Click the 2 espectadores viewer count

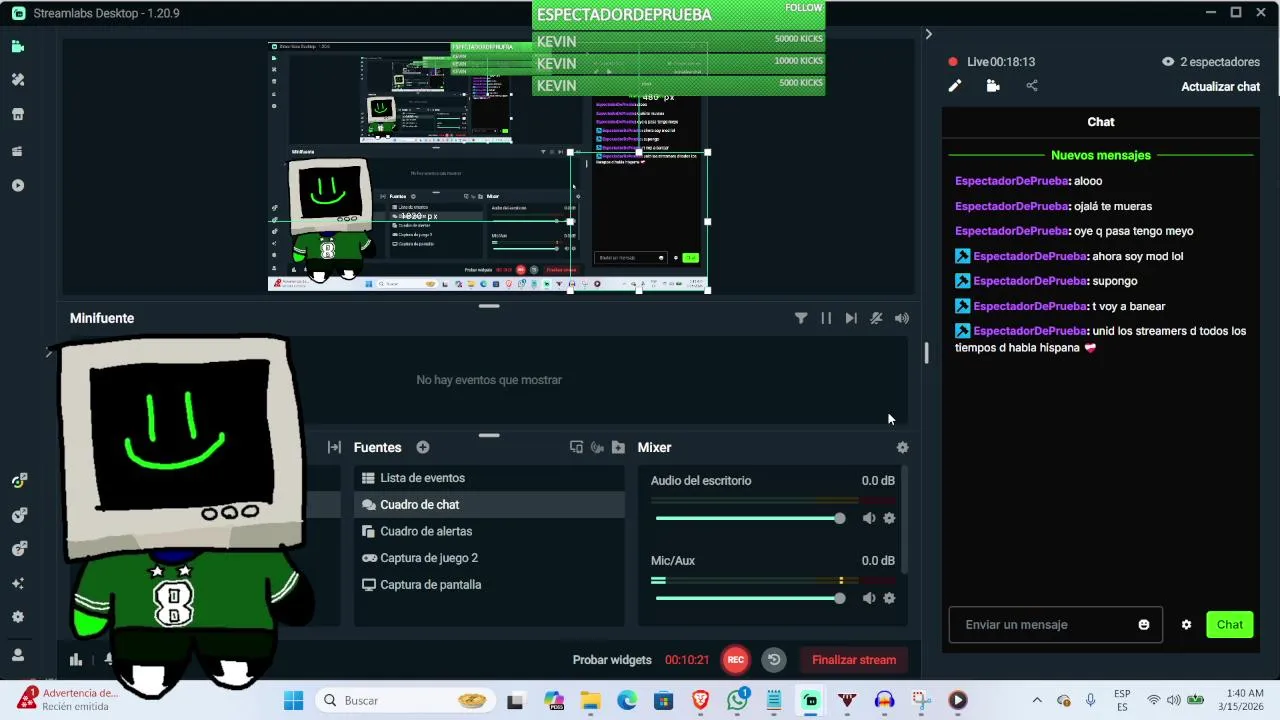pos(1210,62)
